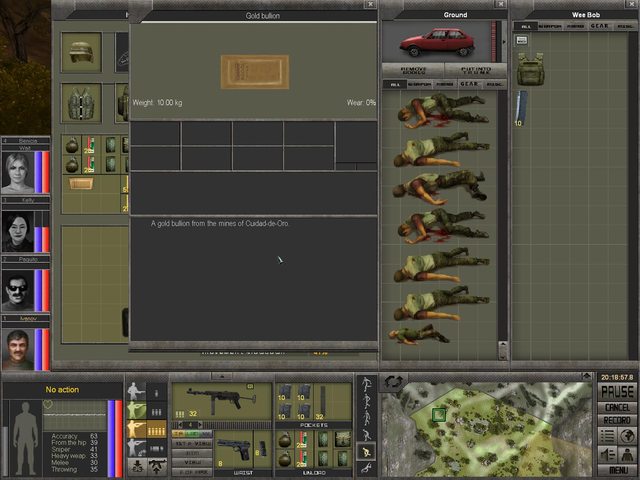The height and width of the screenshot is (480, 640).
Task: Open the list journal icon
Action: pos(607,436)
